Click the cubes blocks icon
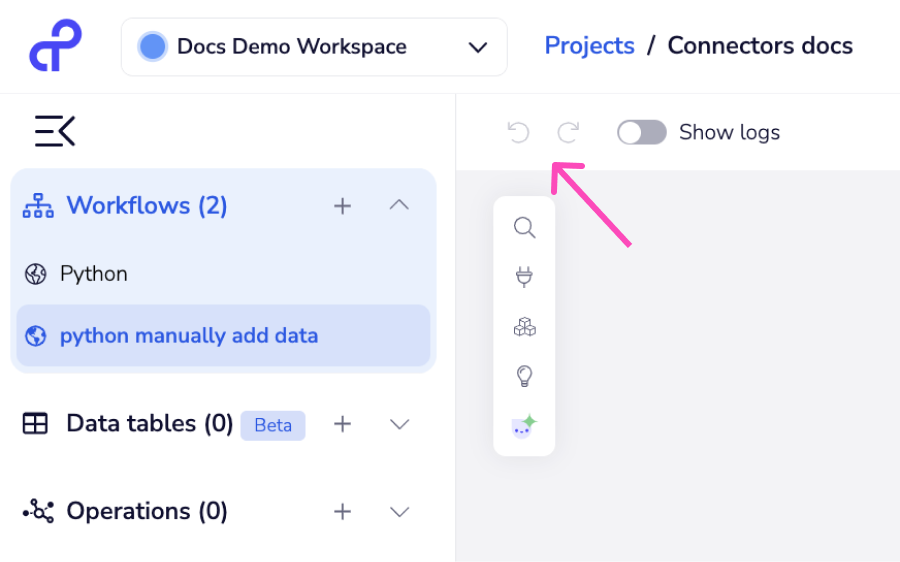Image resolution: width=900 pixels, height=562 pixels. [x=524, y=327]
